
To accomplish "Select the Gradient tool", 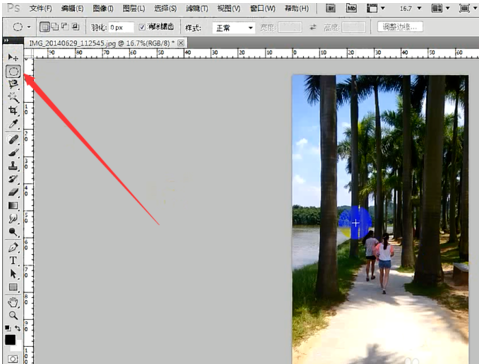I will click(x=13, y=205).
